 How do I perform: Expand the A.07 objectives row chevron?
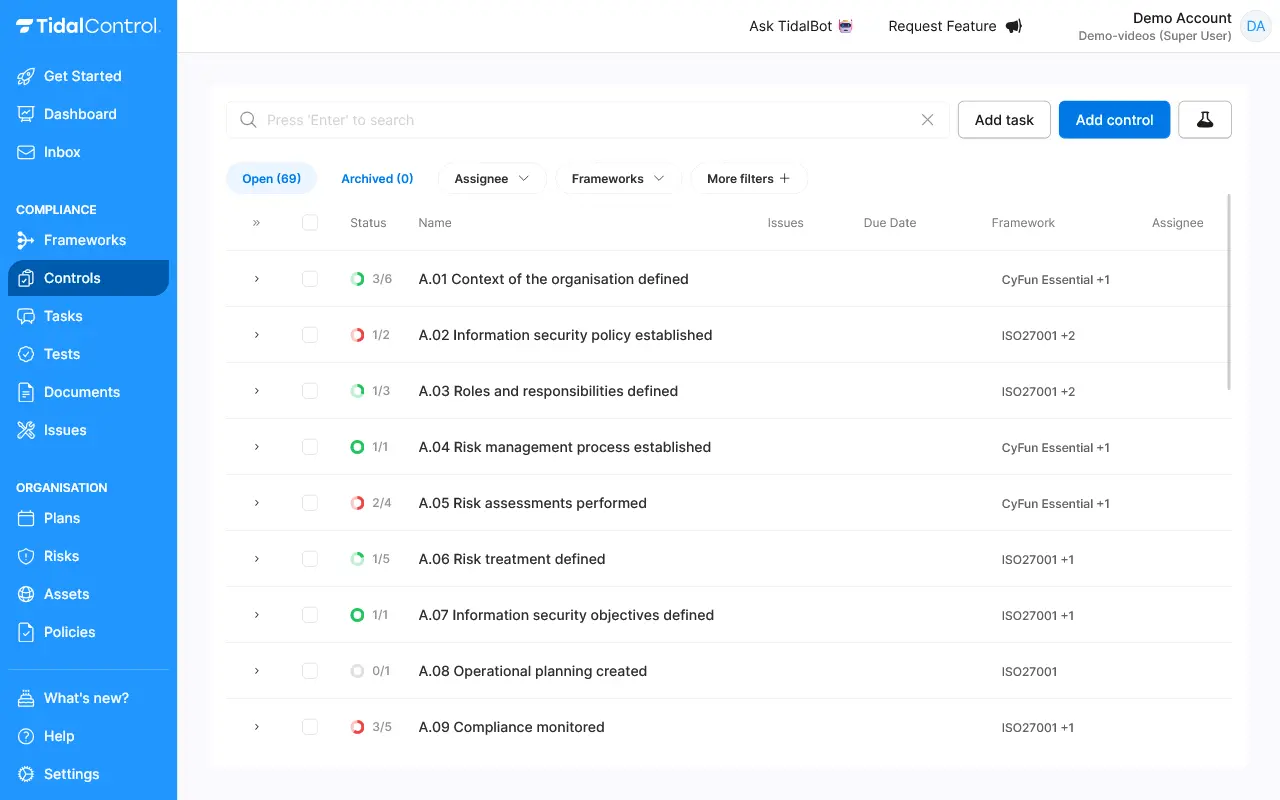256,615
